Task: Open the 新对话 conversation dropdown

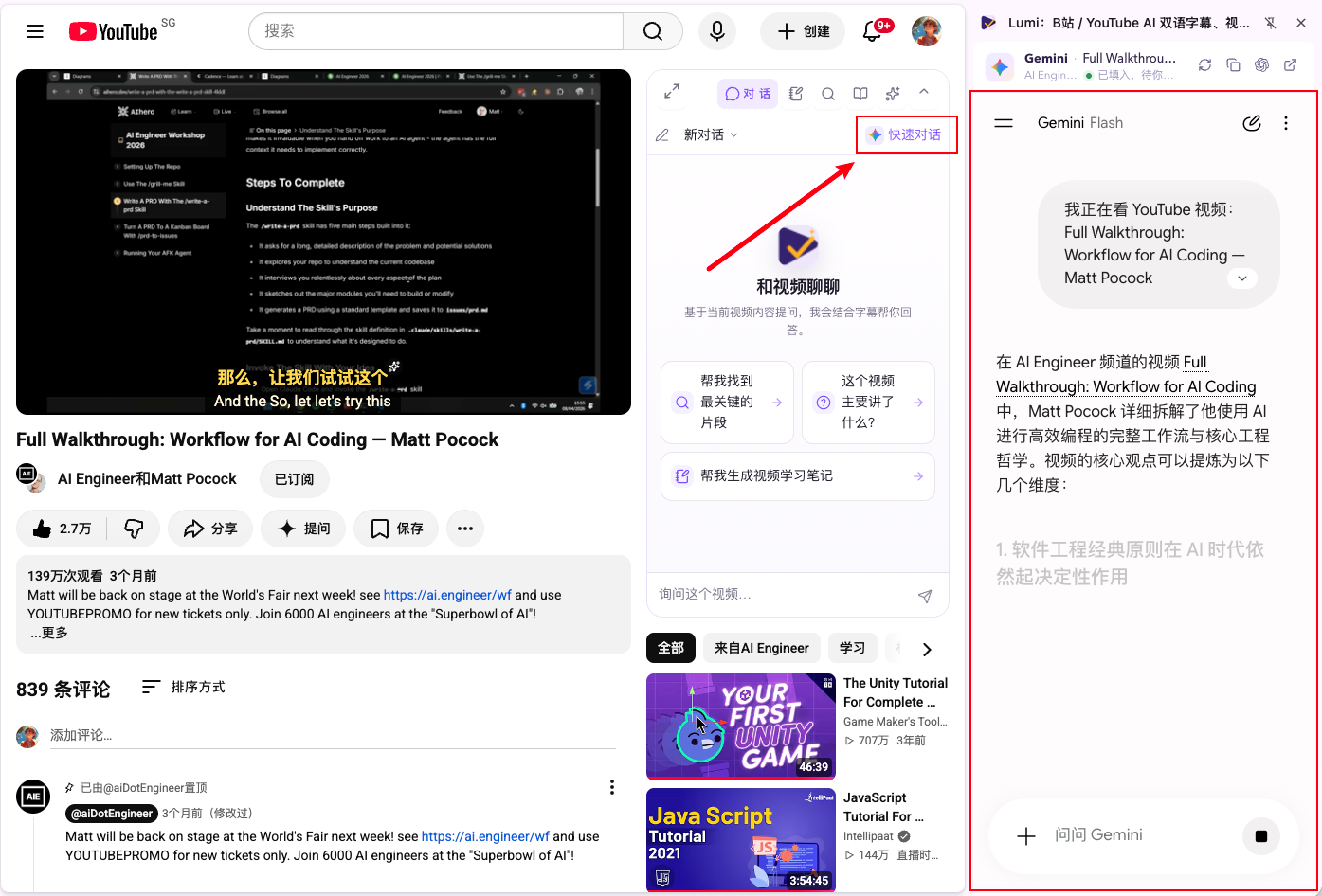Action: (x=711, y=135)
